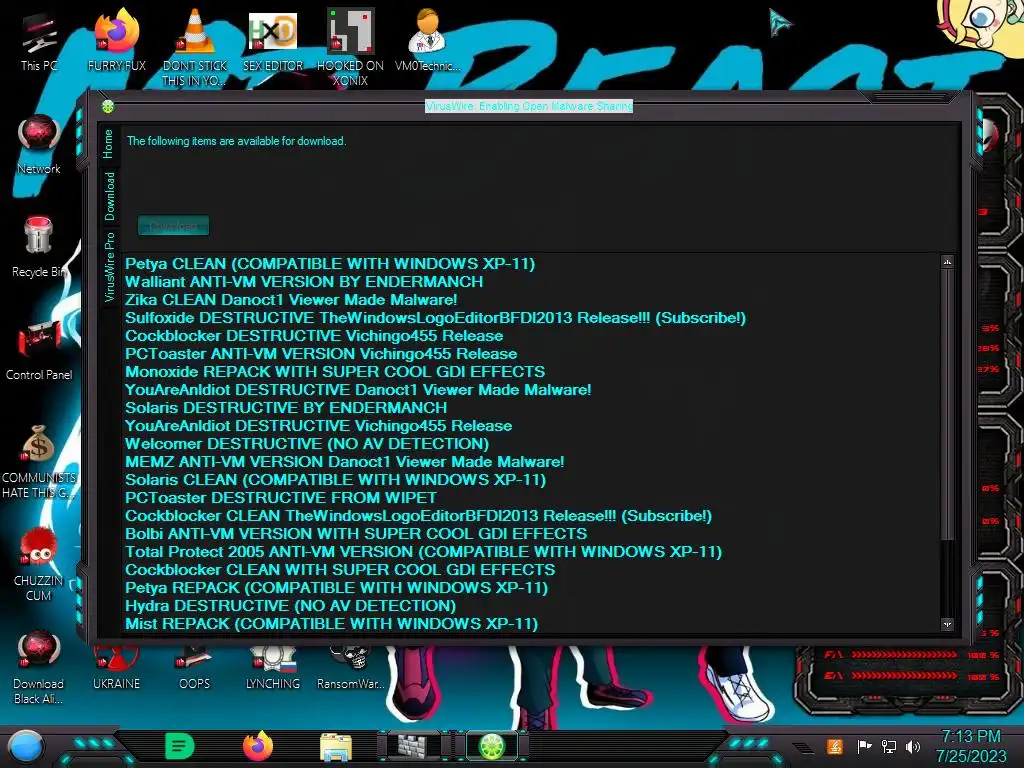Open the taskbar clock showing 7:13 PM
The width and height of the screenshot is (1024, 768).
(971, 746)
